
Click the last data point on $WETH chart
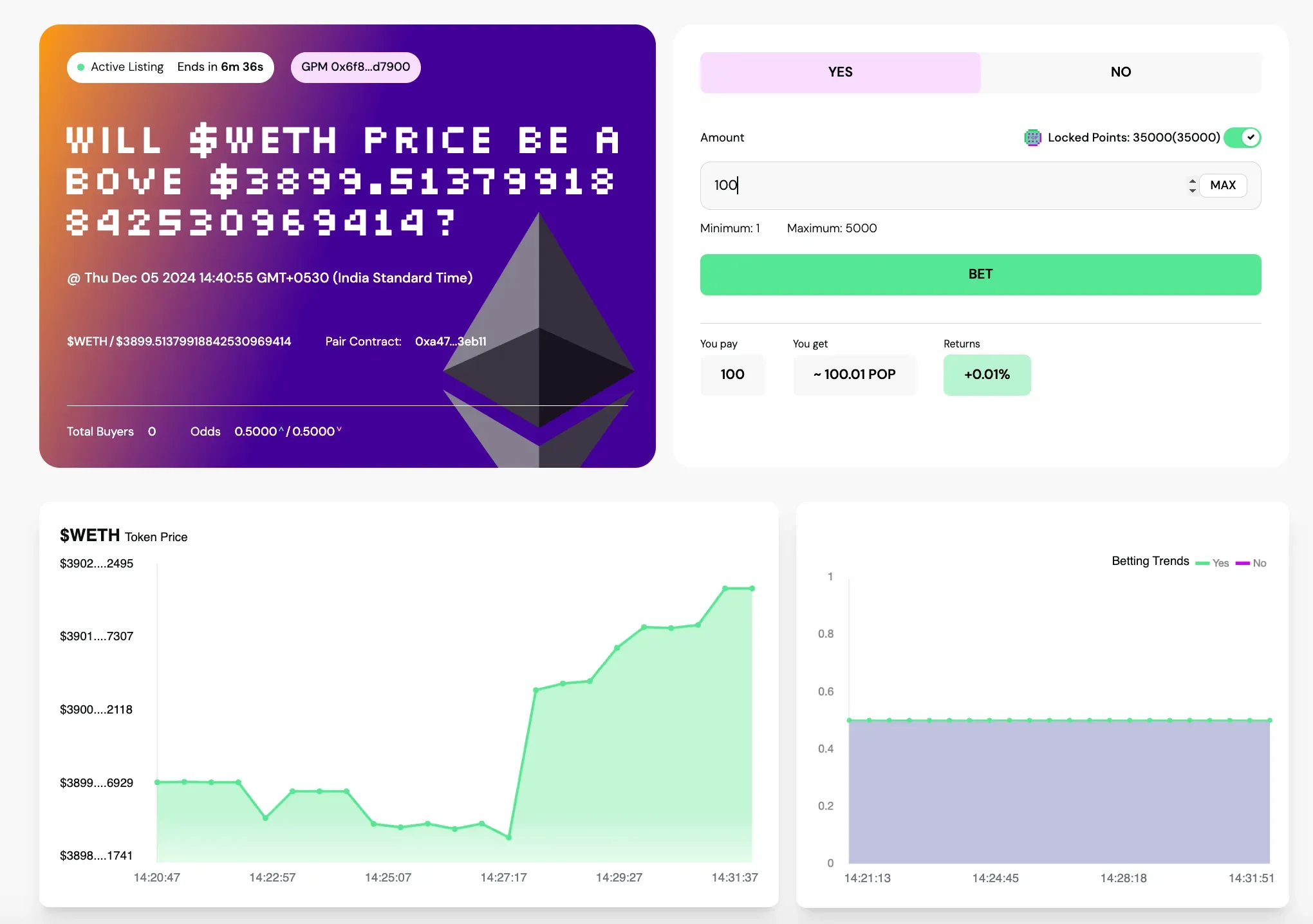(752, 589)
